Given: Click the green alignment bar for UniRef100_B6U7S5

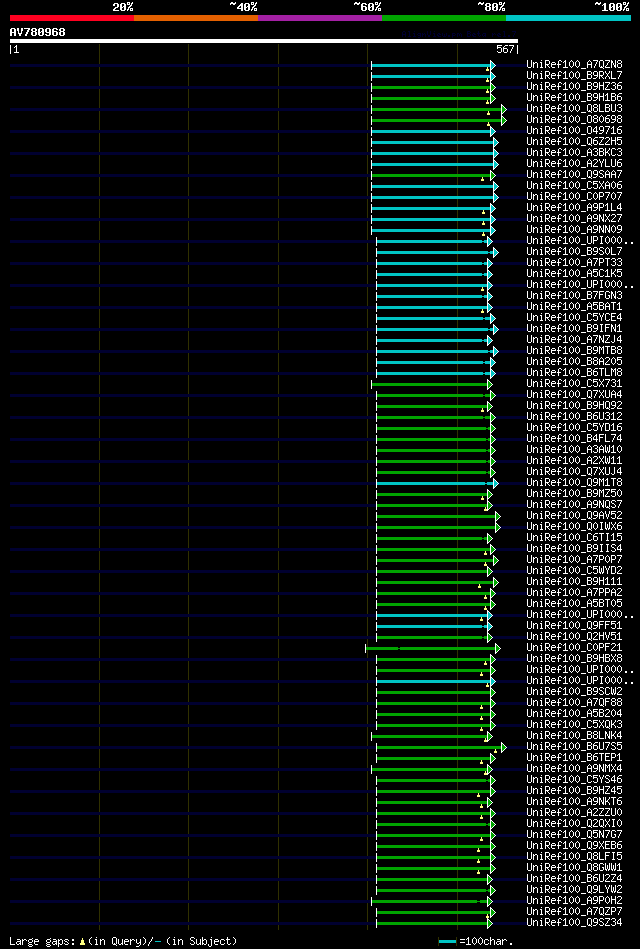Looking at the screenshot, I should click(x=441, y=747).
